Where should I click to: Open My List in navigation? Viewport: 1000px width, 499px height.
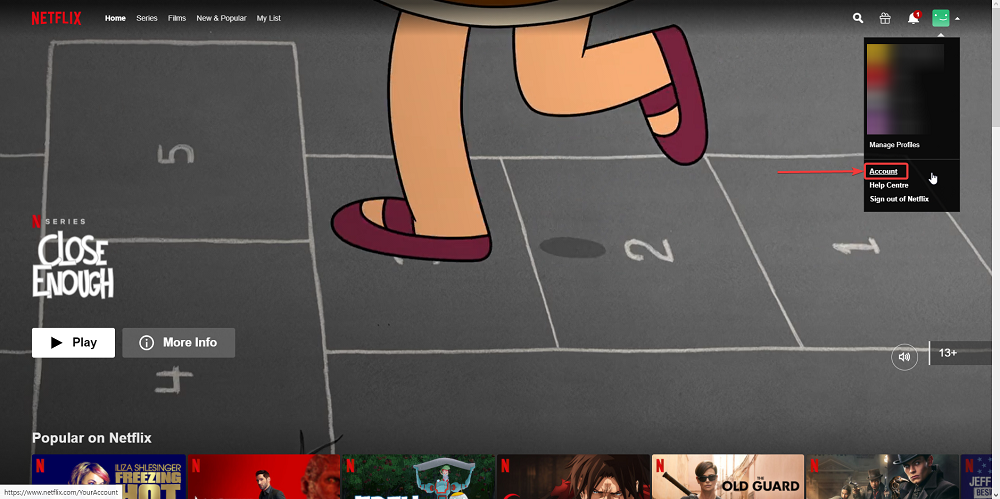pos(268,18)
